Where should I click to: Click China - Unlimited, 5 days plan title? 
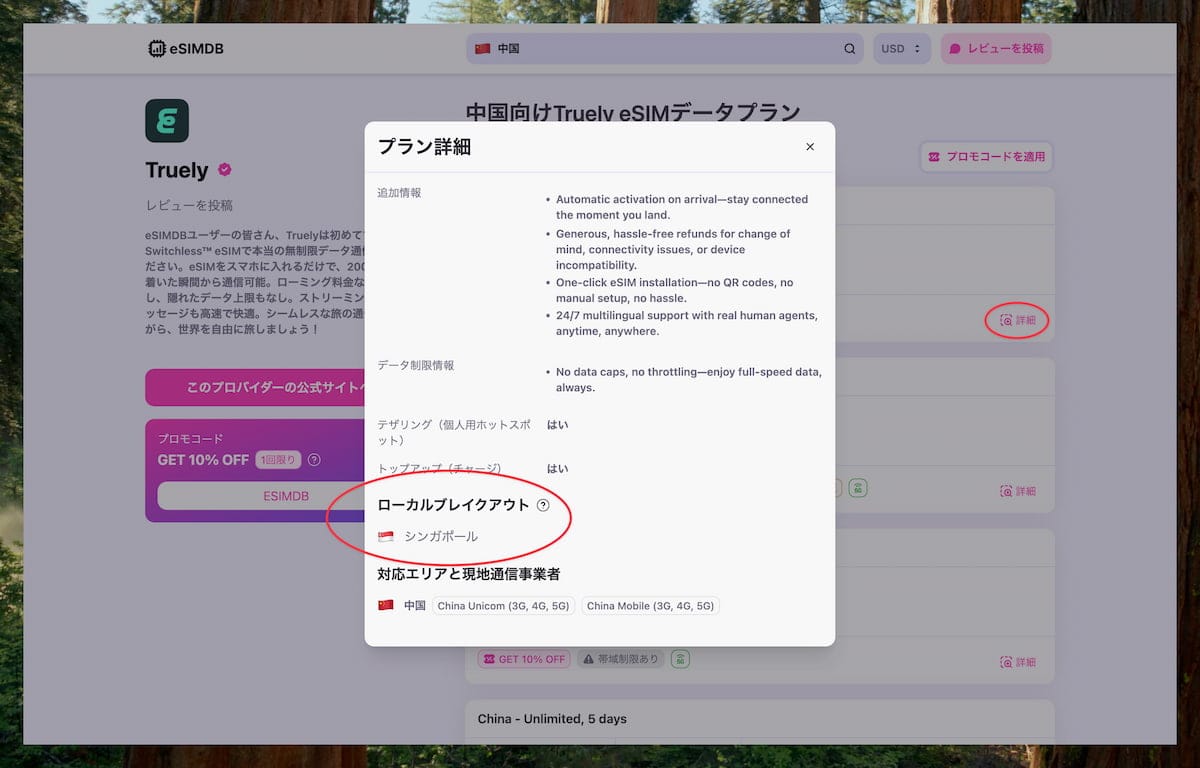coord(552,719)
